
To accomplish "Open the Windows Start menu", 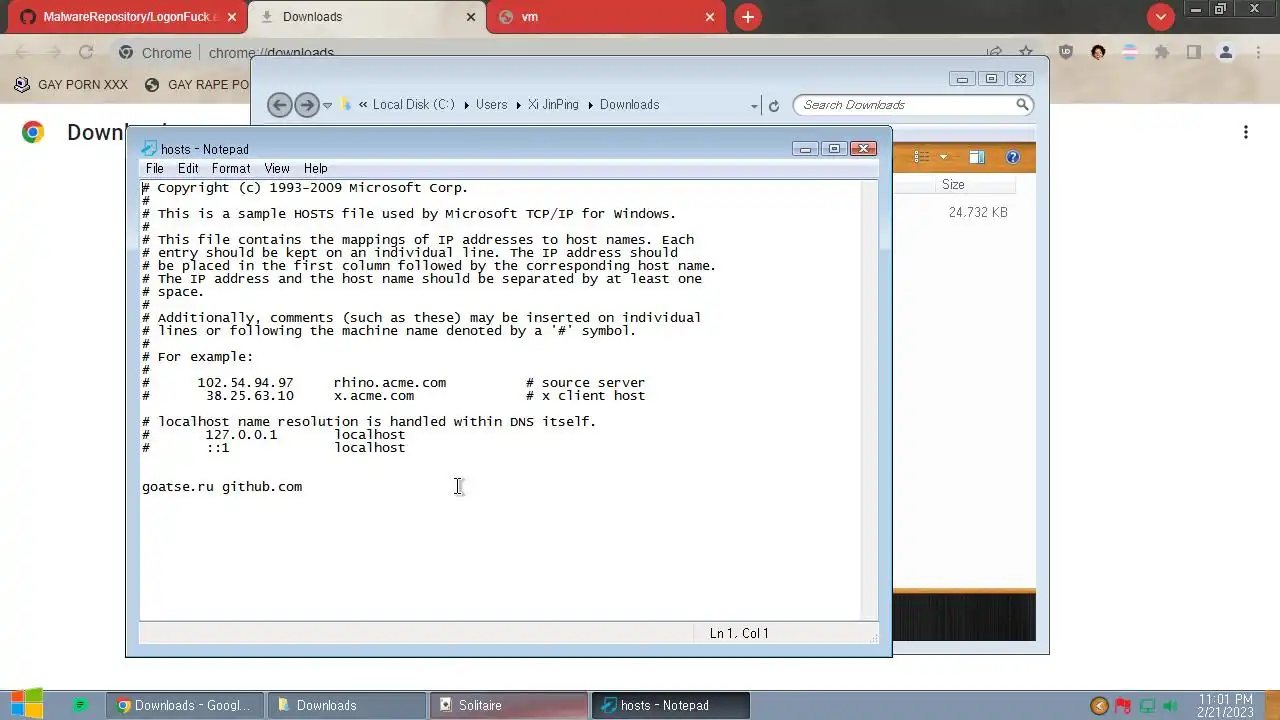I will click(27, 704).
